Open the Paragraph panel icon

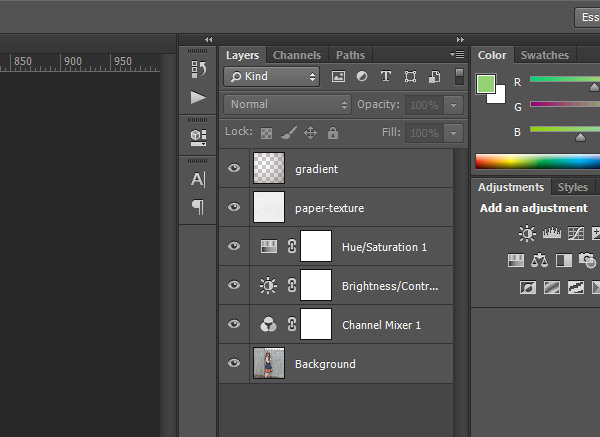pyautogui.click(x=198, y=207)
